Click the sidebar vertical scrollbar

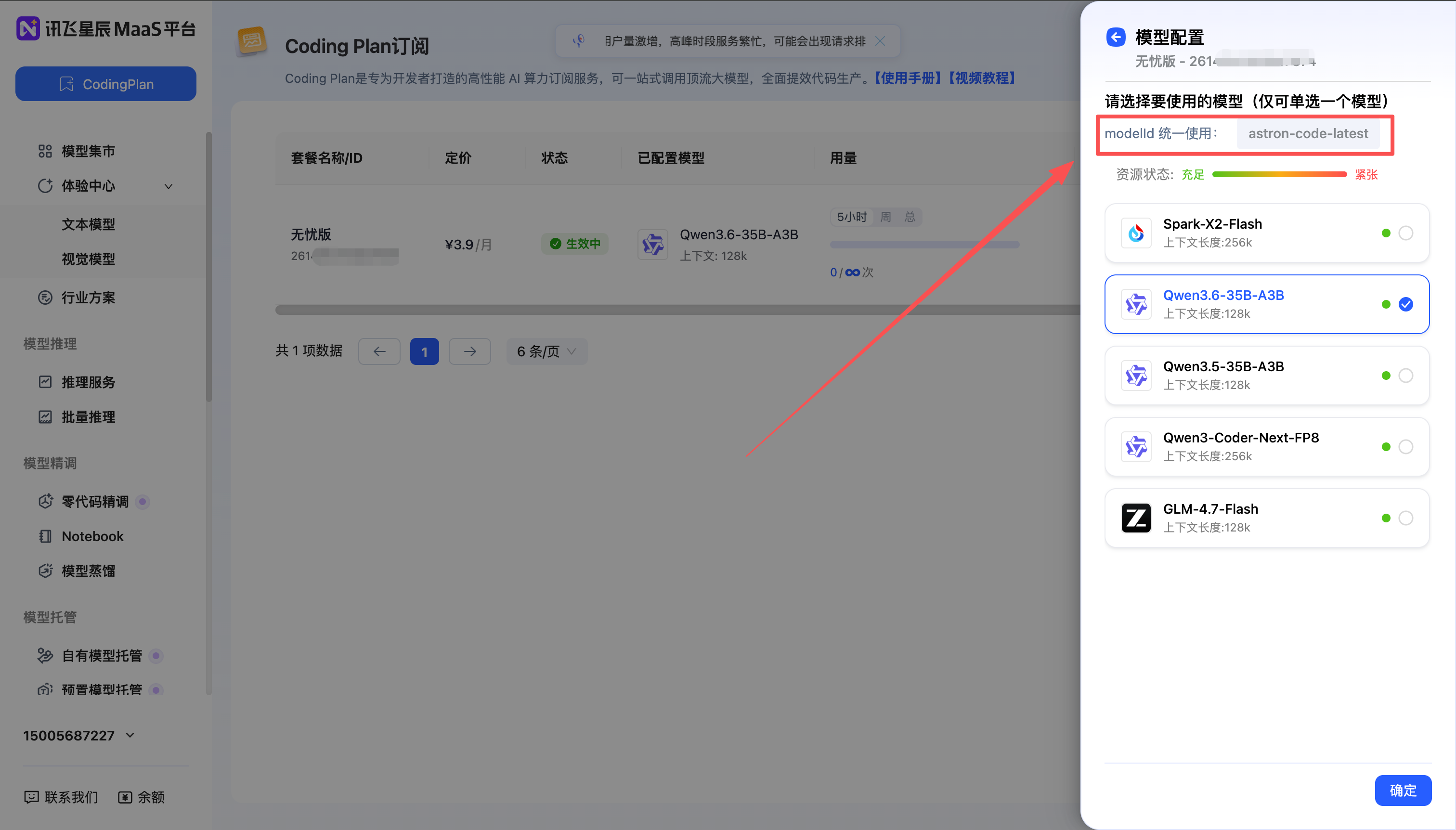[x=208, y=267]
